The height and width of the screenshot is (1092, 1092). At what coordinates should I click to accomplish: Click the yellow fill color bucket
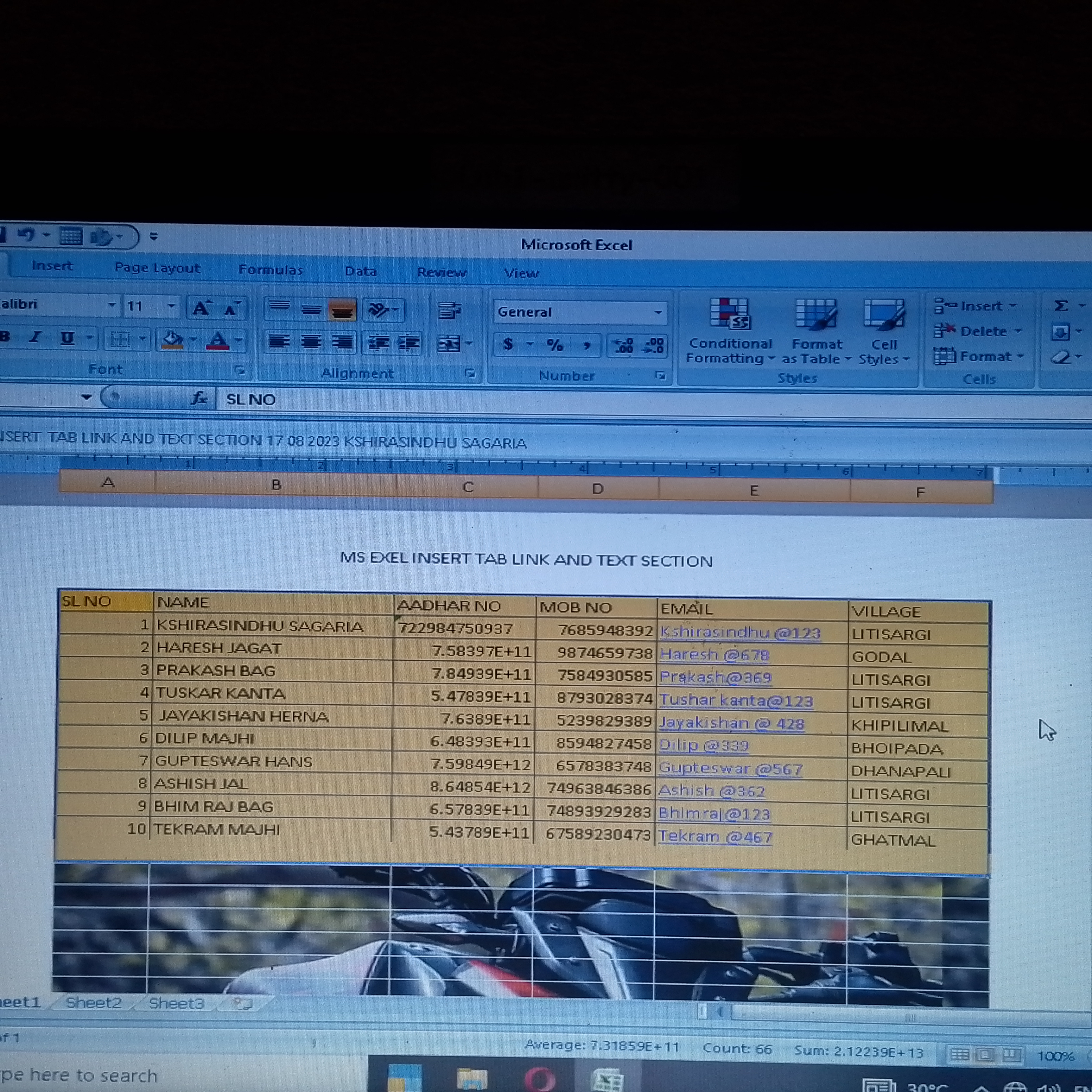pyautogui.click(x=172, y=339)
